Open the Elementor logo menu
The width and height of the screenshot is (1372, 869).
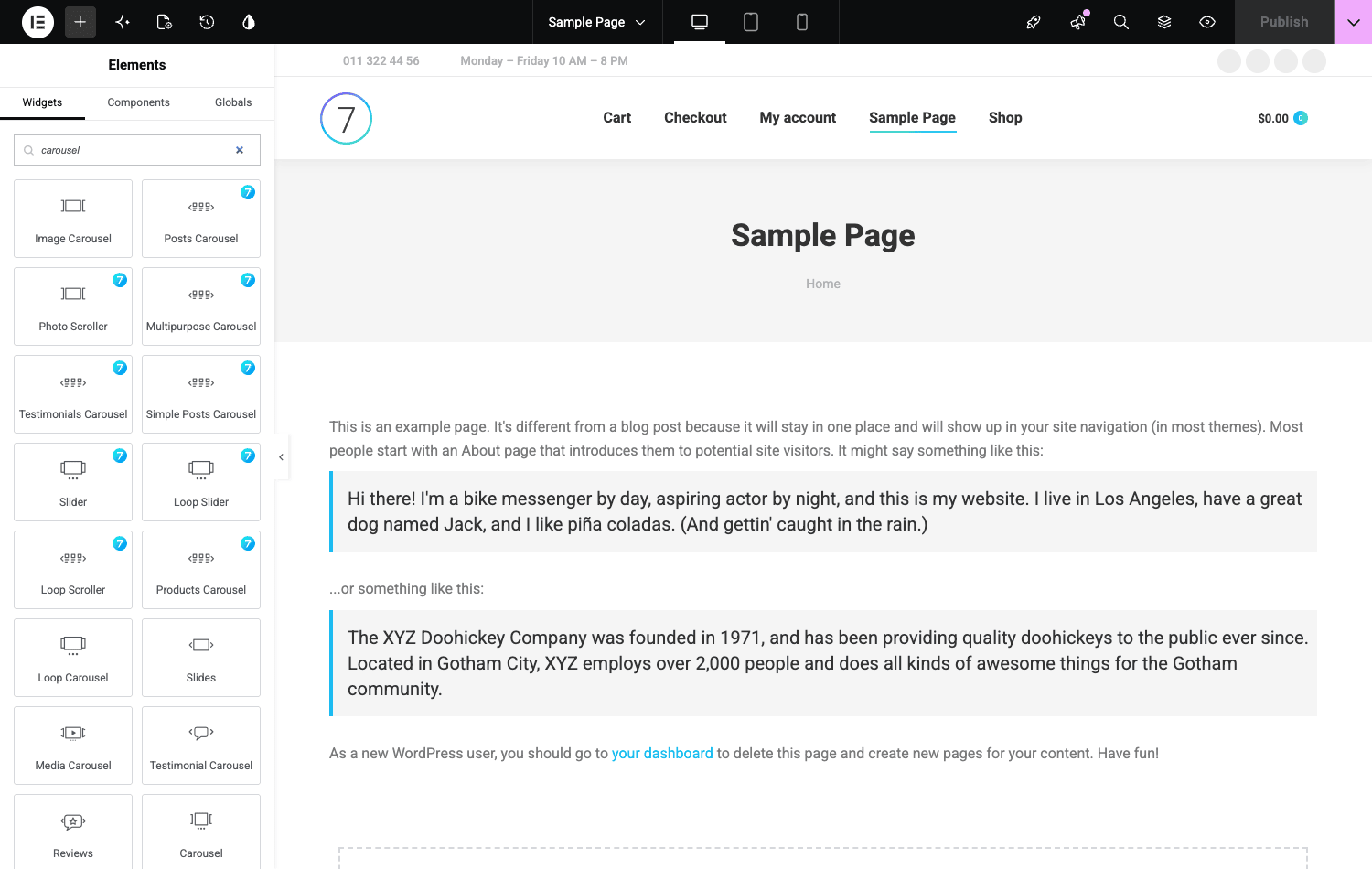pyautogui.click(x=38, y=22)
